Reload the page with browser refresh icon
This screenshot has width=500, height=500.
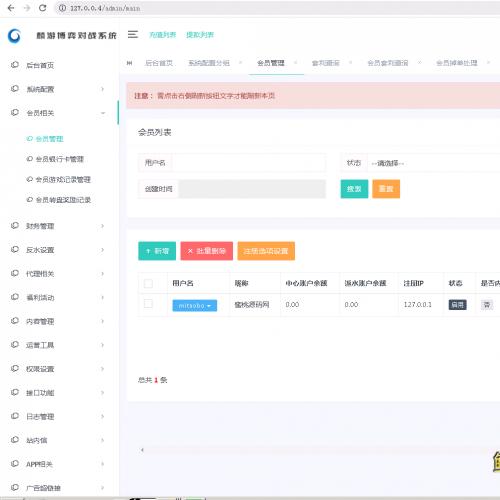click(42, 8)
